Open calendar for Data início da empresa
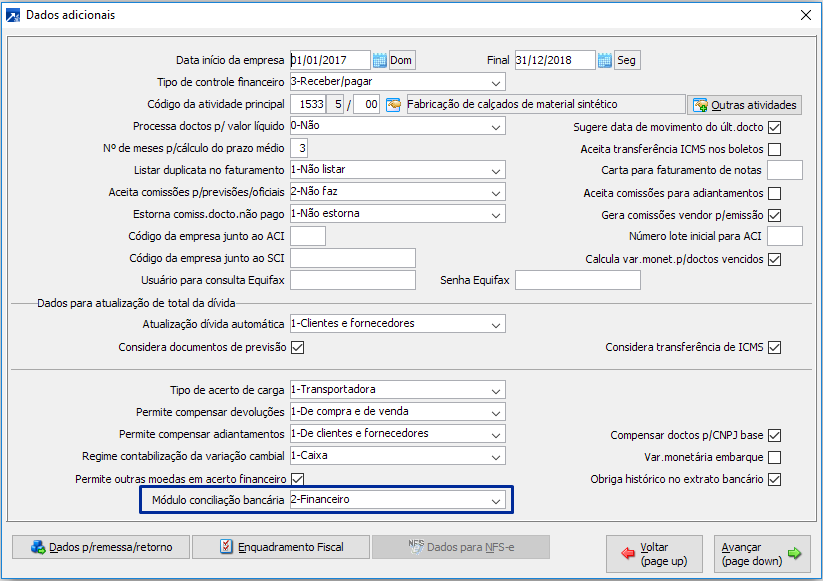 coord(379,60)
